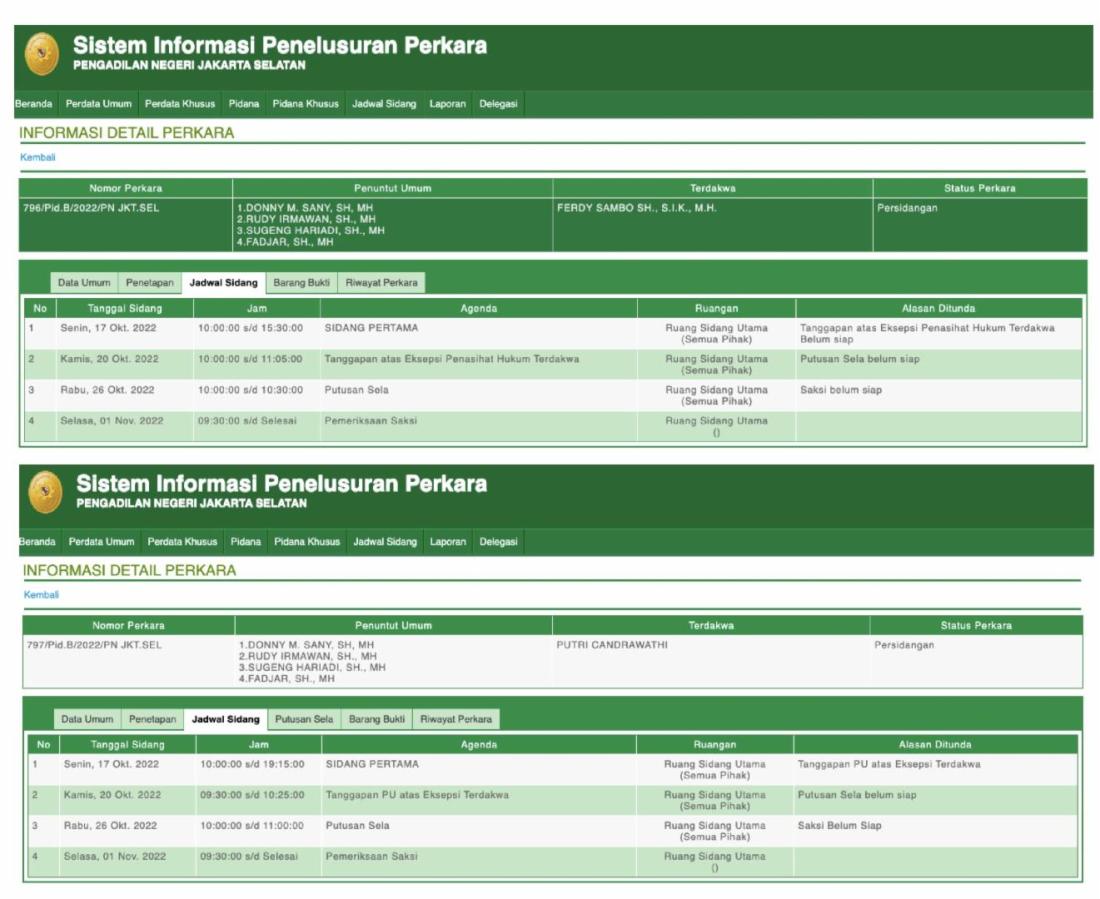The image size is (1100, 899).
Task: Click Putusan Sela agenda cell in case 797 schedule
Action: click(357, 826)
